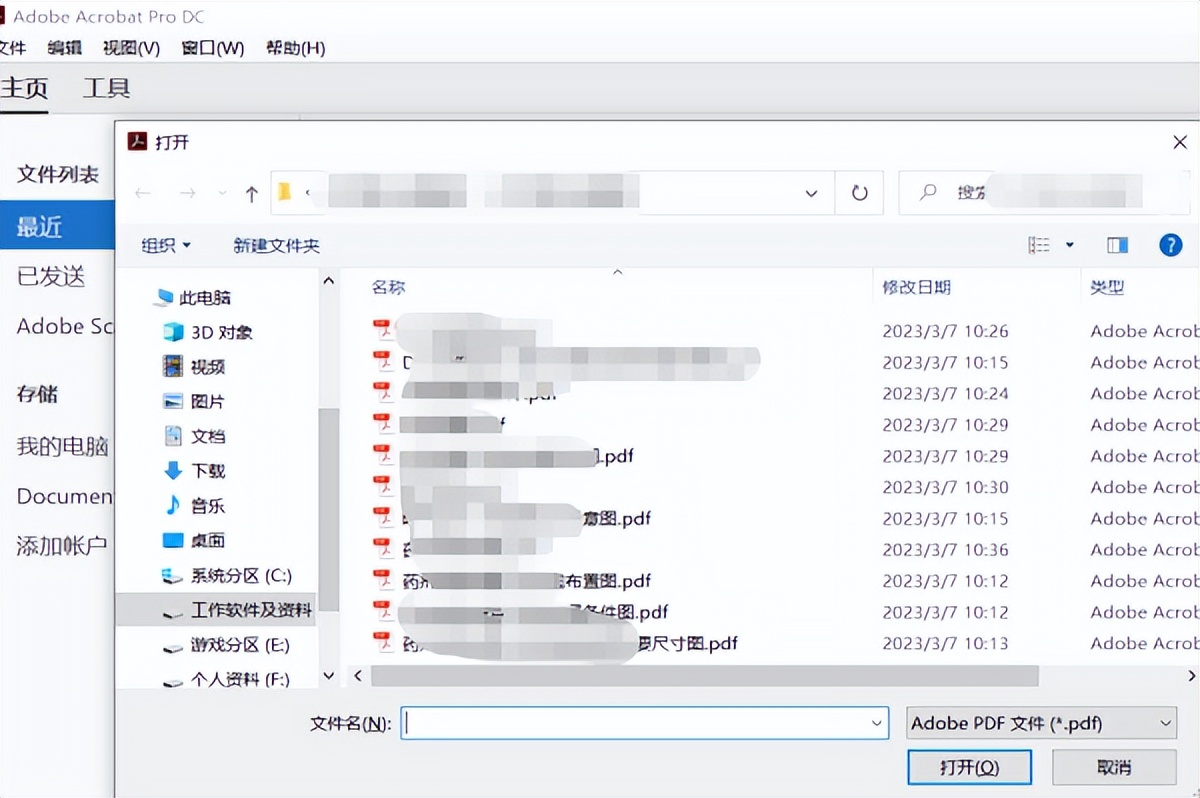Viewport: 1200px width, 798px height.
Task: Click the change-view list icon in the dialog toolbar
Action: point(1040,245)
